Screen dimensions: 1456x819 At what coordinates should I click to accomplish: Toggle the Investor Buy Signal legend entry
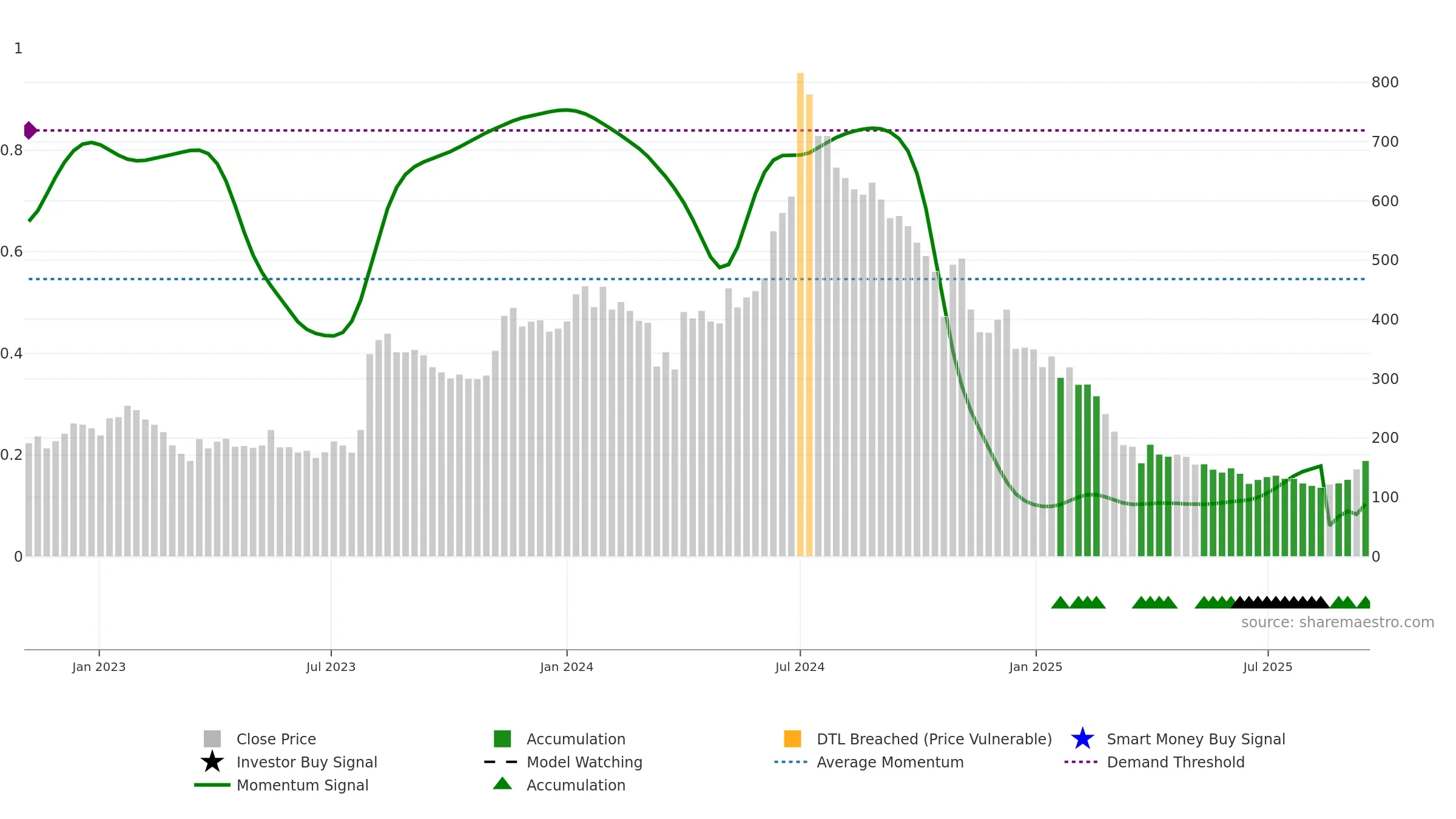pos(289,762)
